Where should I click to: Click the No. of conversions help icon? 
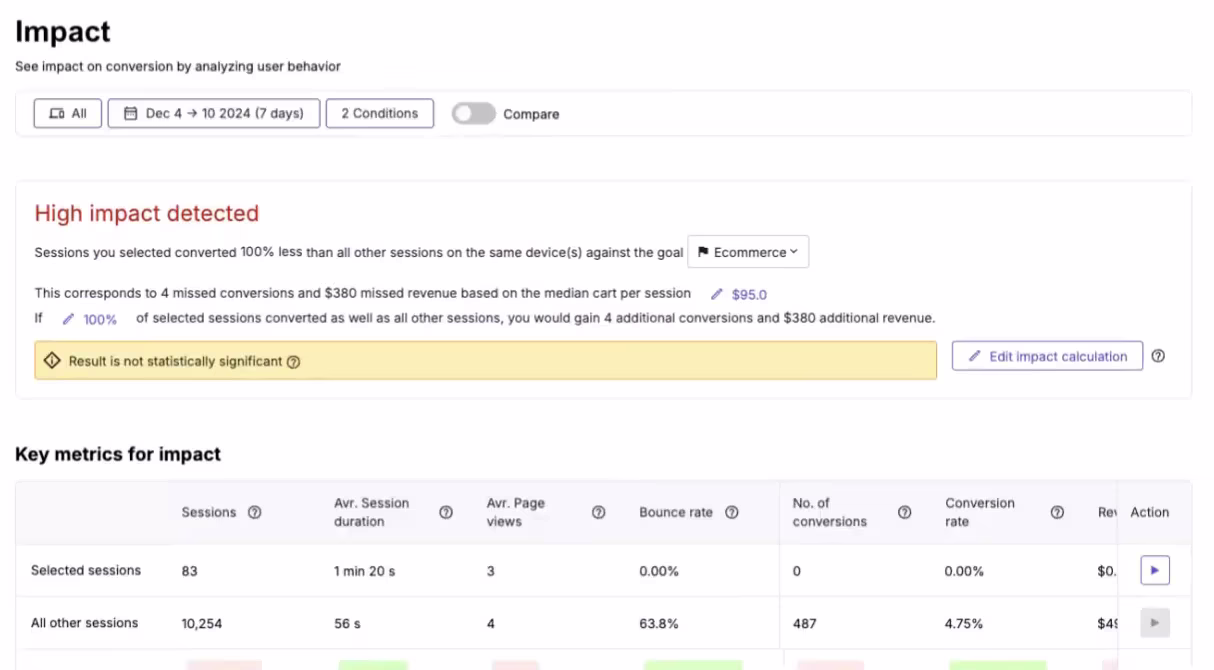(904, 512)
